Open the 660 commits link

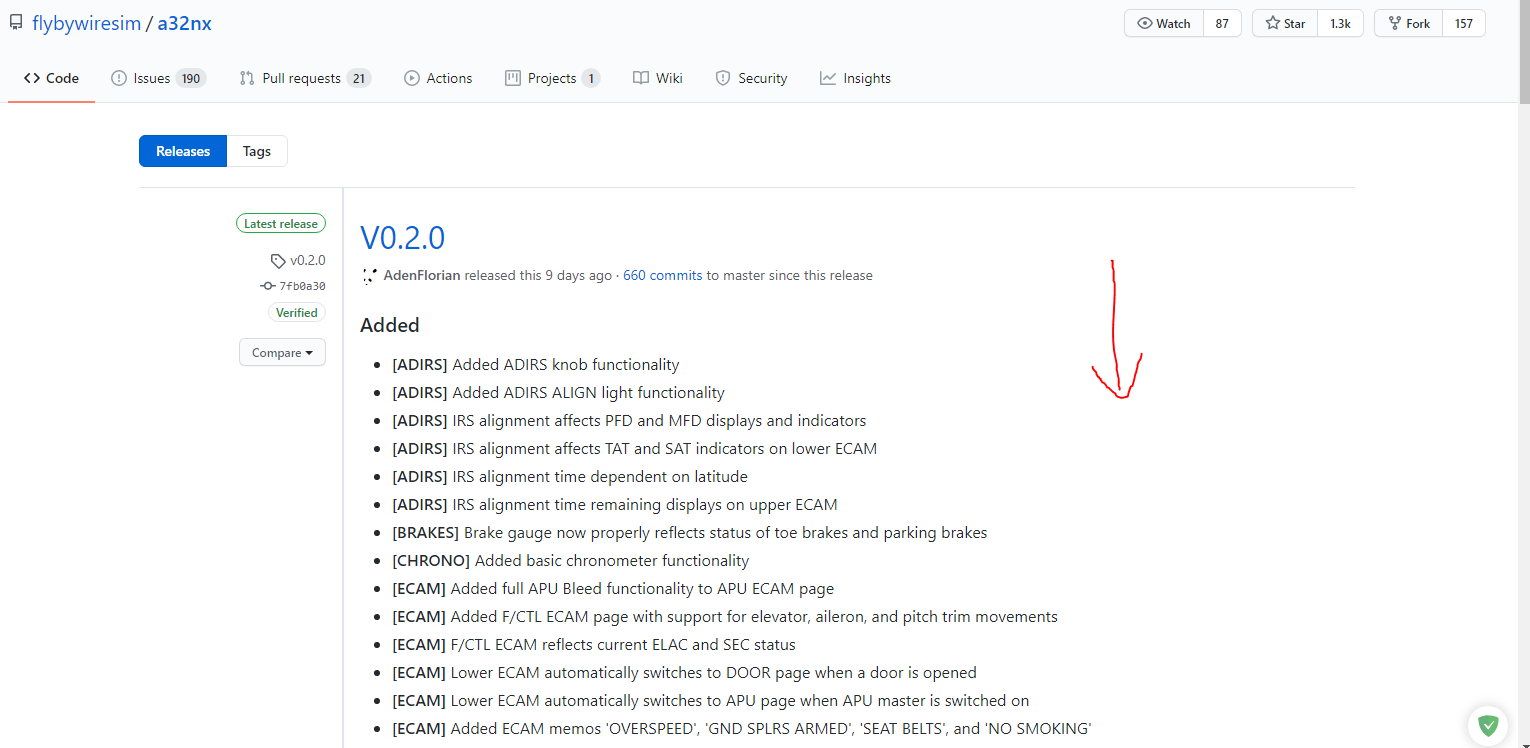point(663,275)
